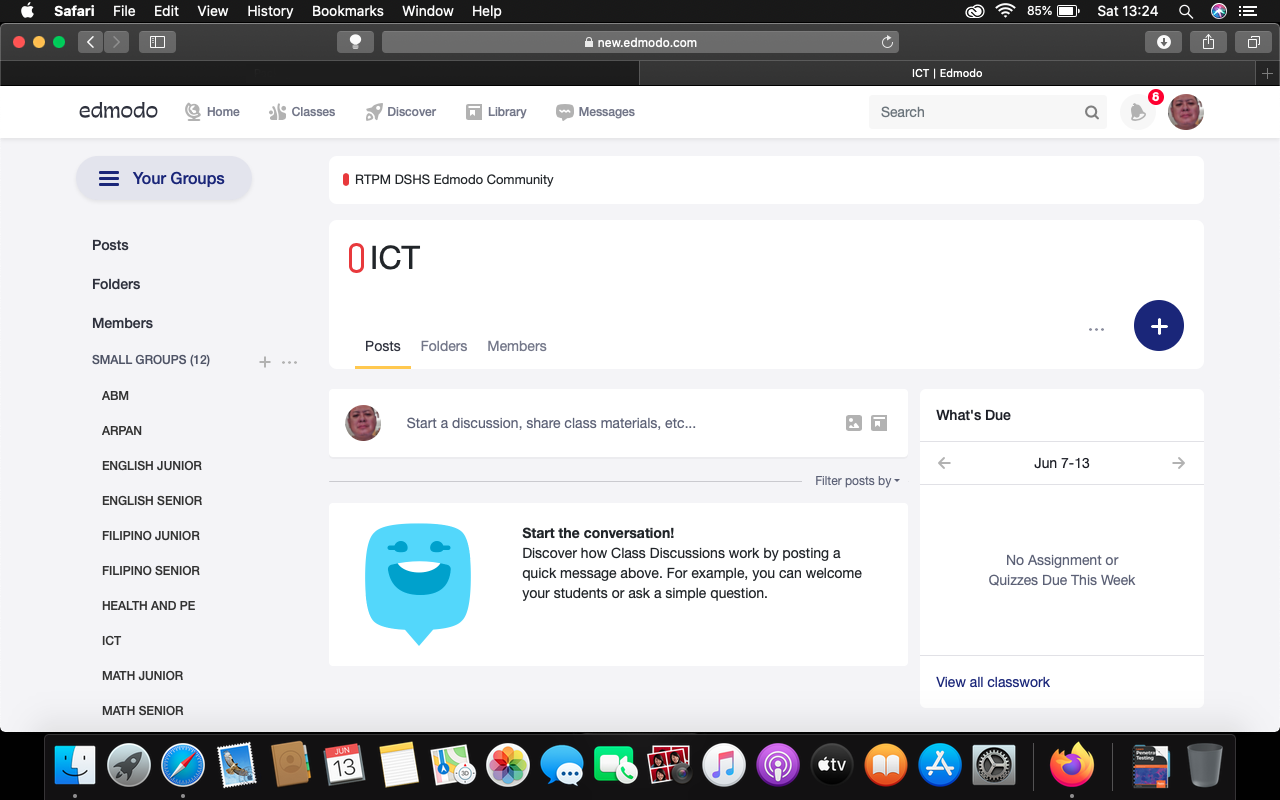Switch to the Folders tab of ICT
The image size is (1280, 800).
click(444, 346)
